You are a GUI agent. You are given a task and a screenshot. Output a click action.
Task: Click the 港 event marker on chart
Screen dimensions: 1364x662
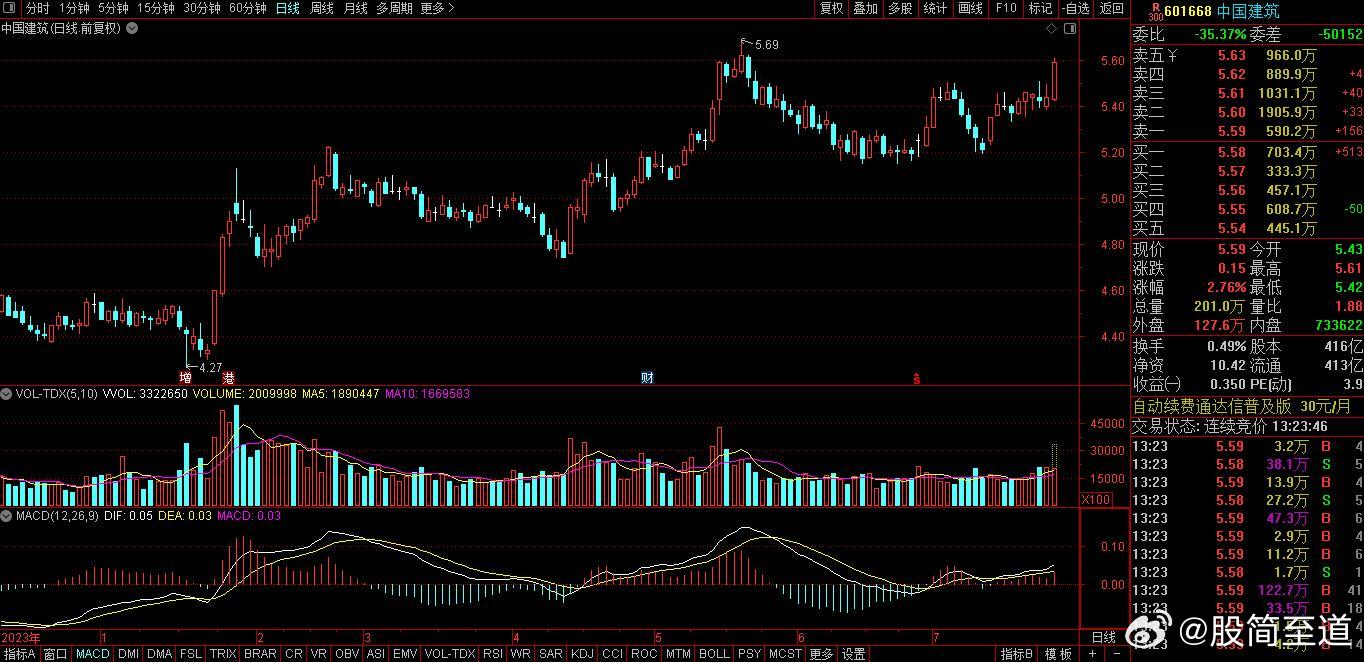click(x=227, y=378)
